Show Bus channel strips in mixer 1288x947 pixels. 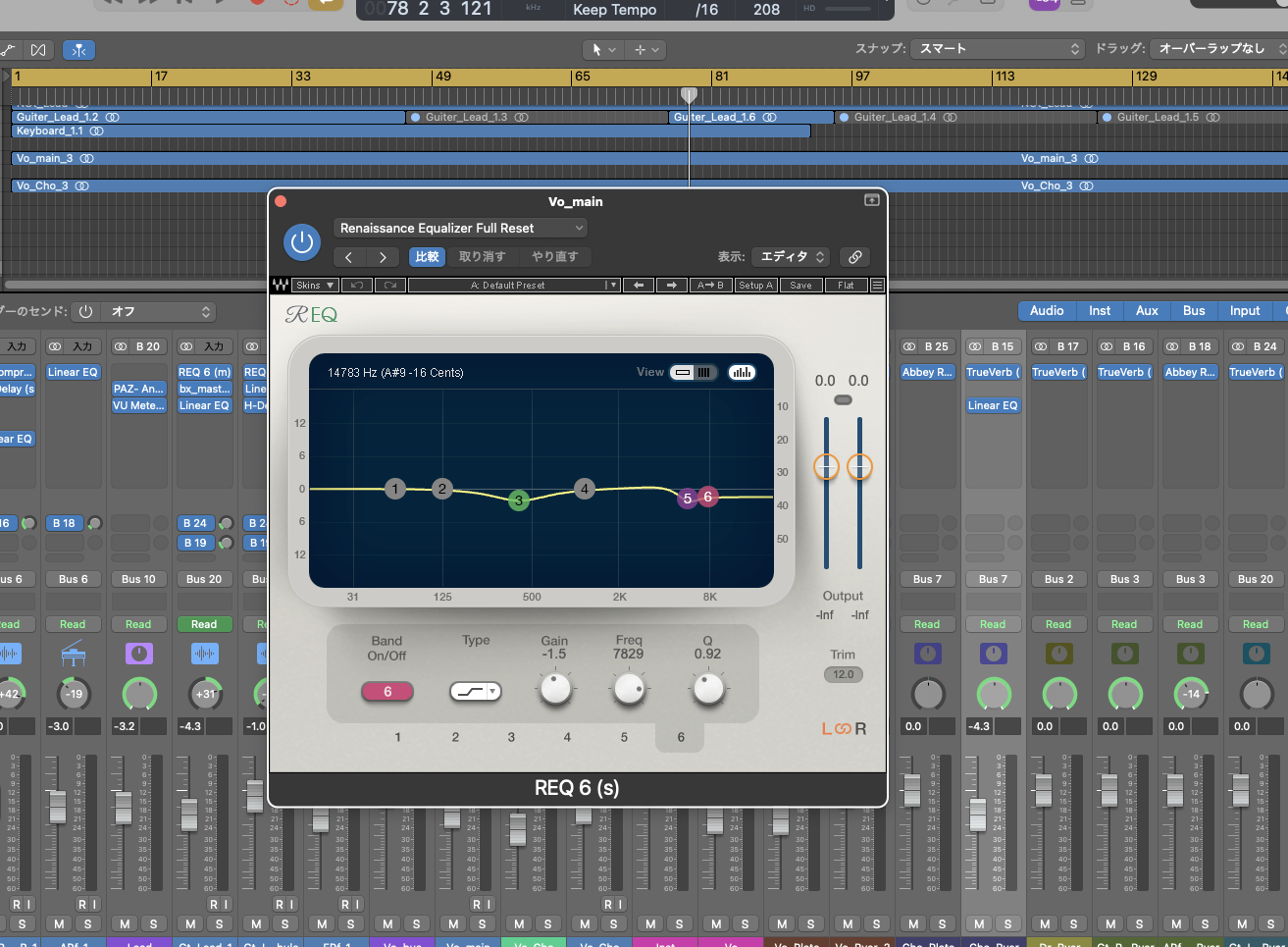[1194, 311]
